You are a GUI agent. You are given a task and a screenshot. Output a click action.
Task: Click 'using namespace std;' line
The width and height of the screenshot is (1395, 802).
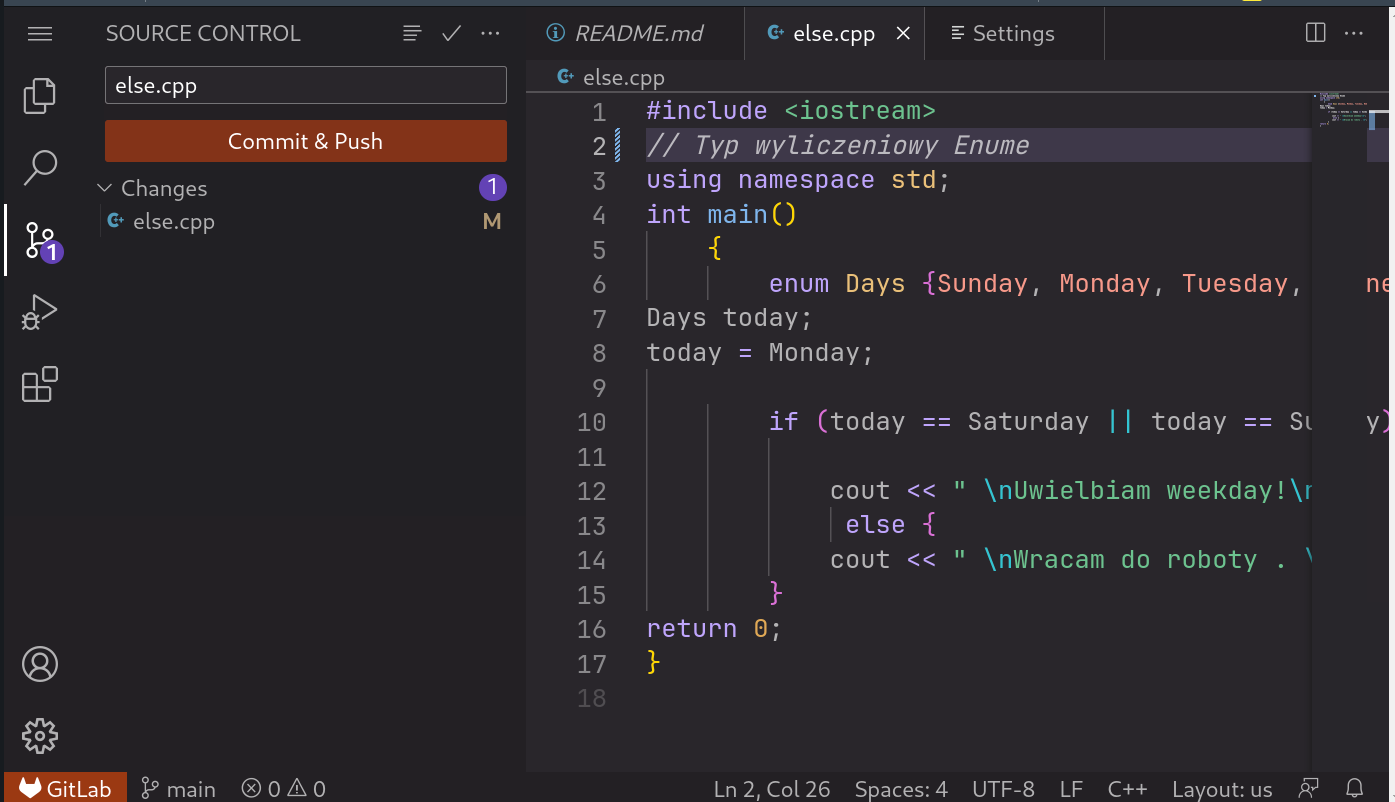click(x=798, y=180)
